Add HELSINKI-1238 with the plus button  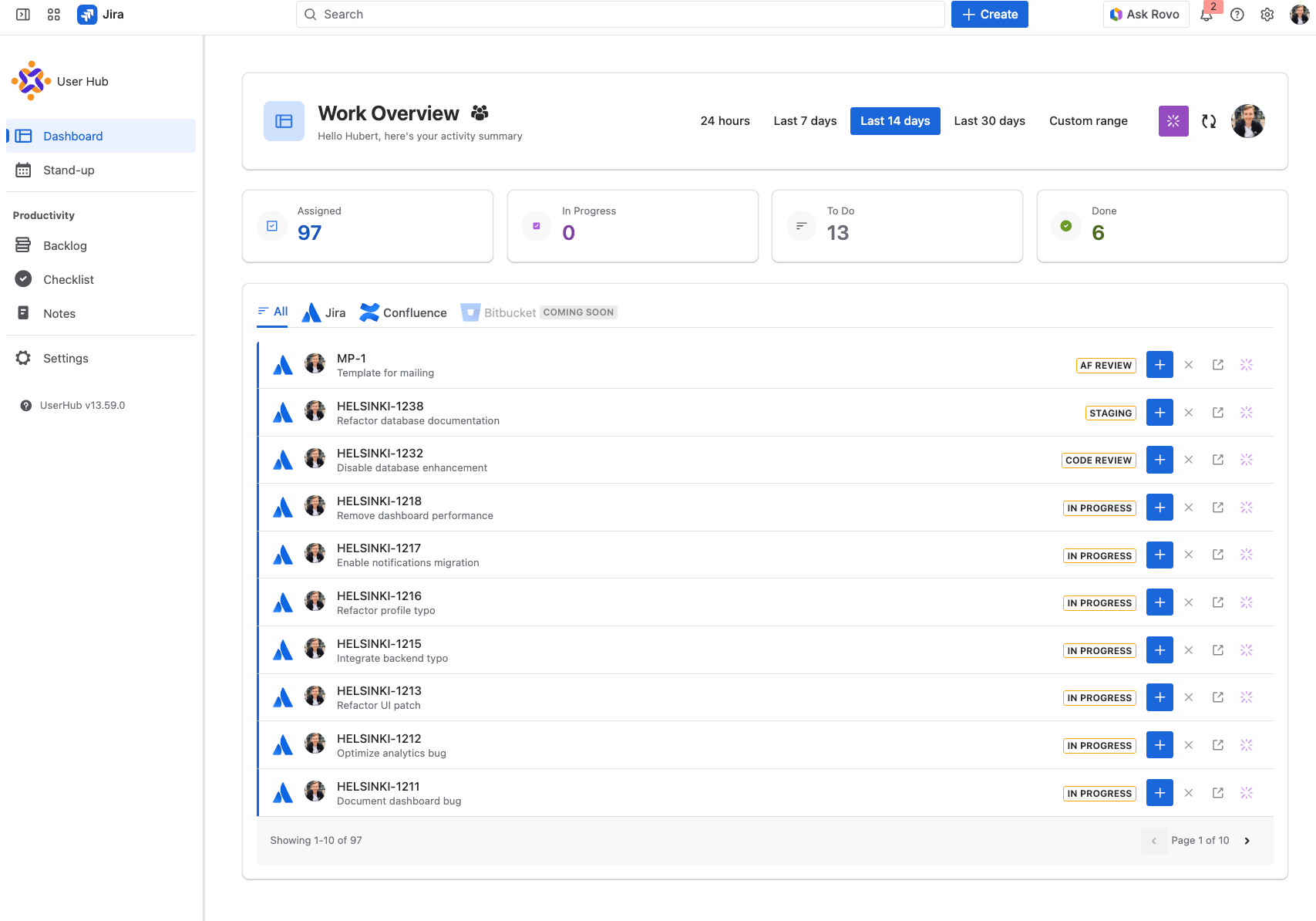1159,413
